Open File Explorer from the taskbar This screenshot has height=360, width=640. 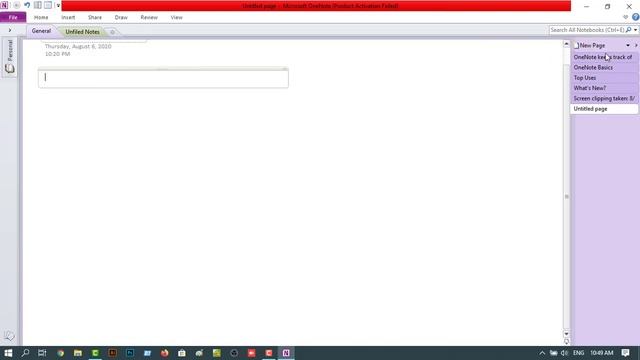point(78,353)
